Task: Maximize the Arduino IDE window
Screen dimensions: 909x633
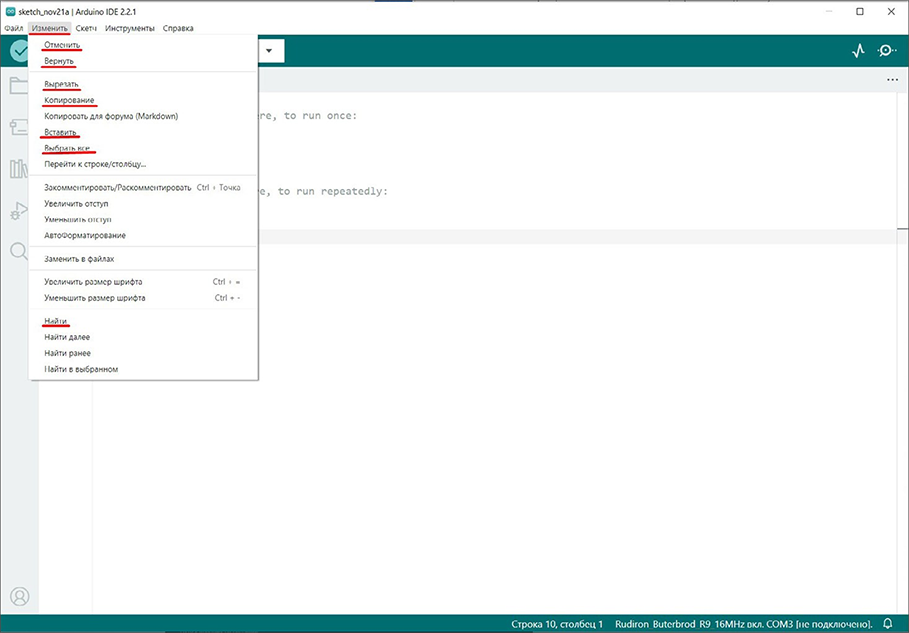Action: [x=860, y=12]
